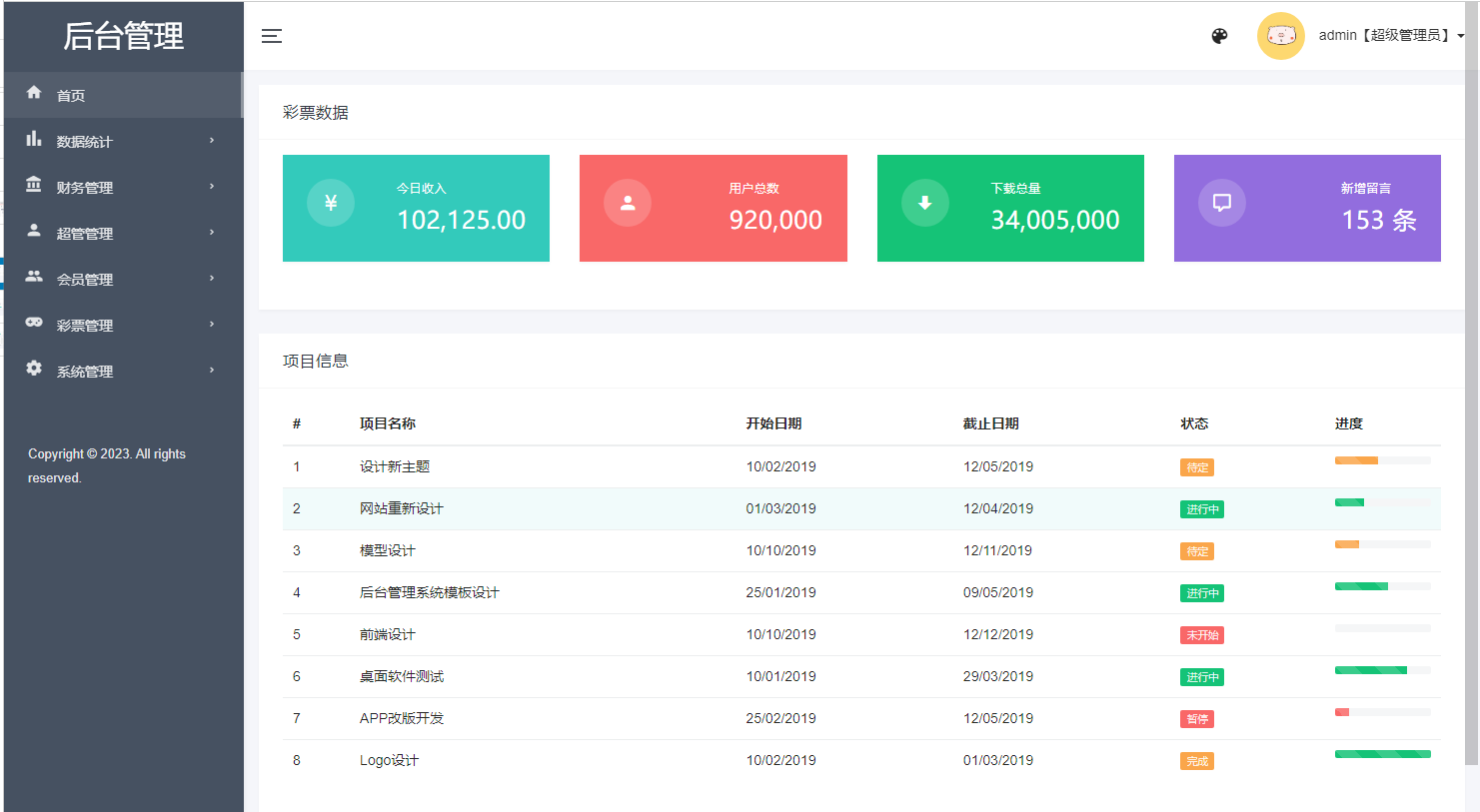Expand the 会员管理 submenu arrow
Viewport: 1480px width, 812px height.
(x=212, y=279)
